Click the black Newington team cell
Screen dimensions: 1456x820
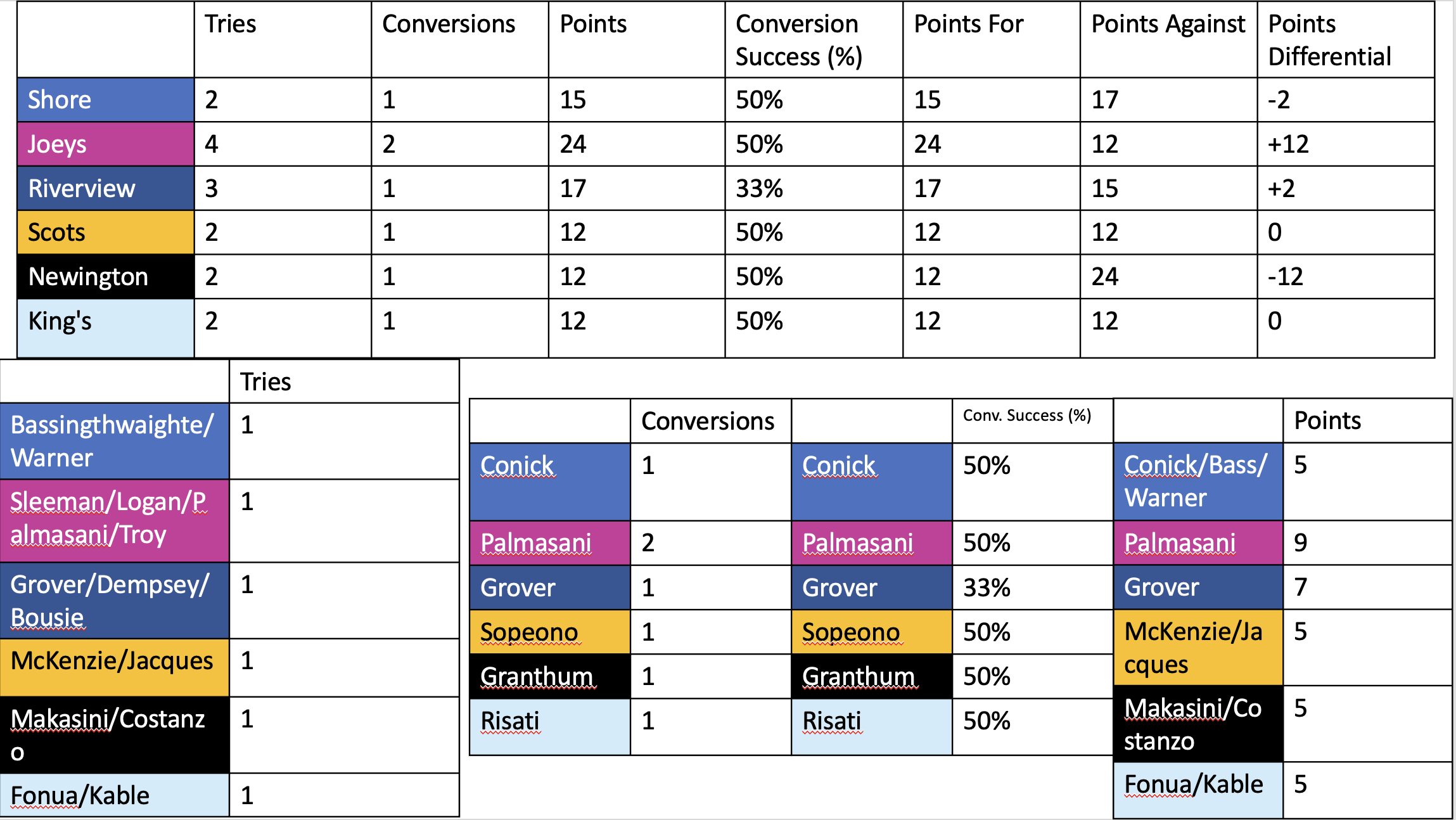(105, 277)
